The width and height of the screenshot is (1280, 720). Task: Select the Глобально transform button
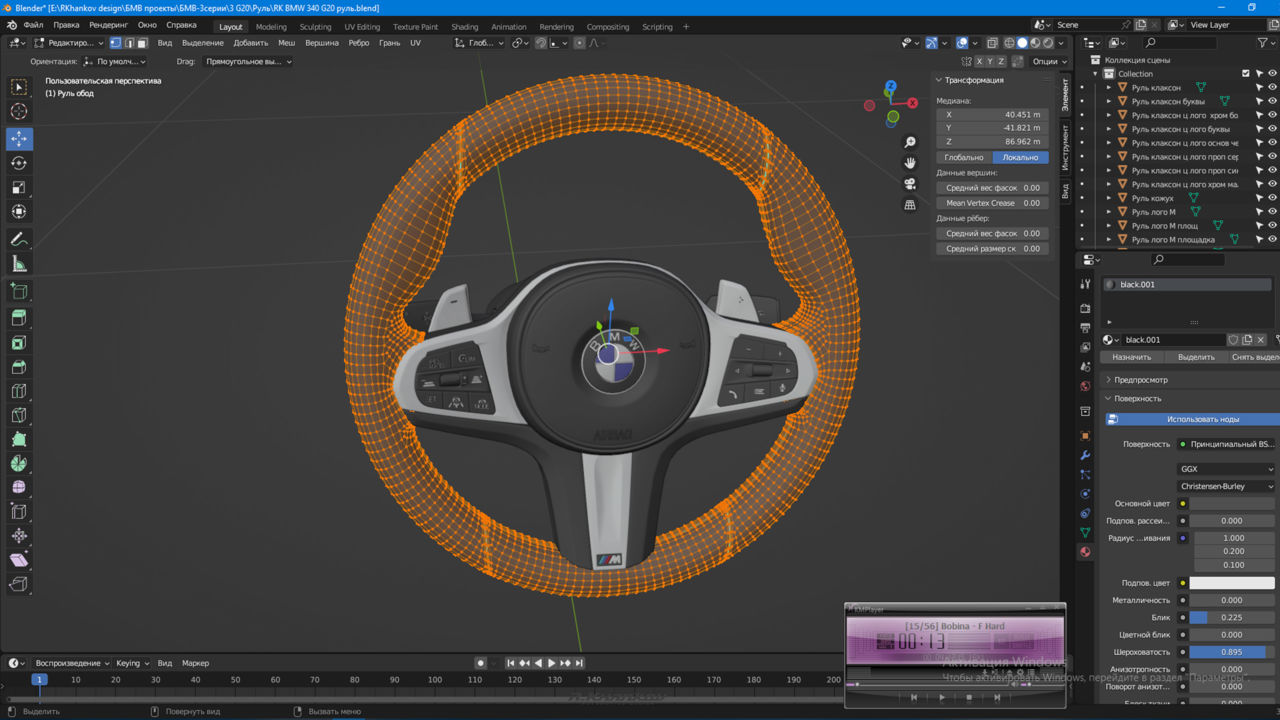point(964,157)
